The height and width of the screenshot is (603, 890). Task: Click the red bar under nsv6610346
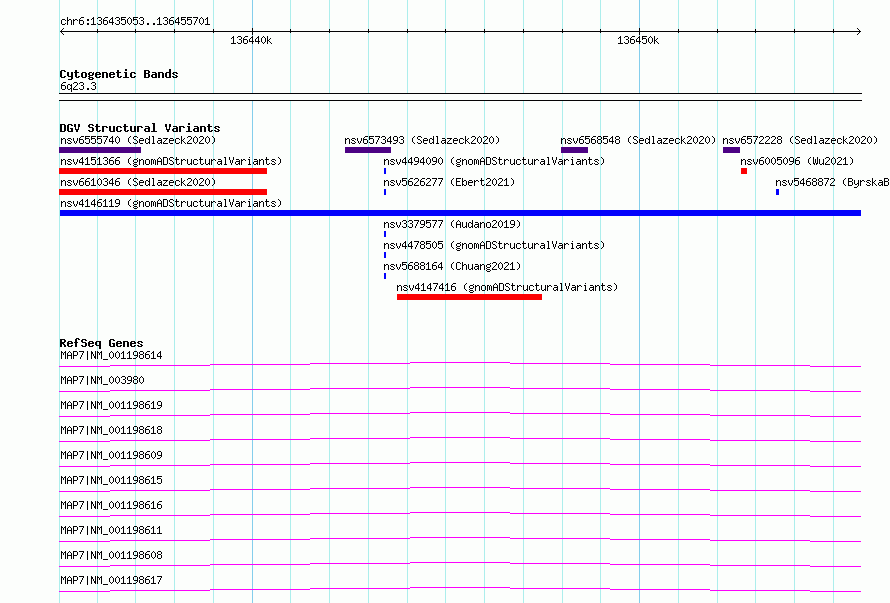[x=163, y=192]
